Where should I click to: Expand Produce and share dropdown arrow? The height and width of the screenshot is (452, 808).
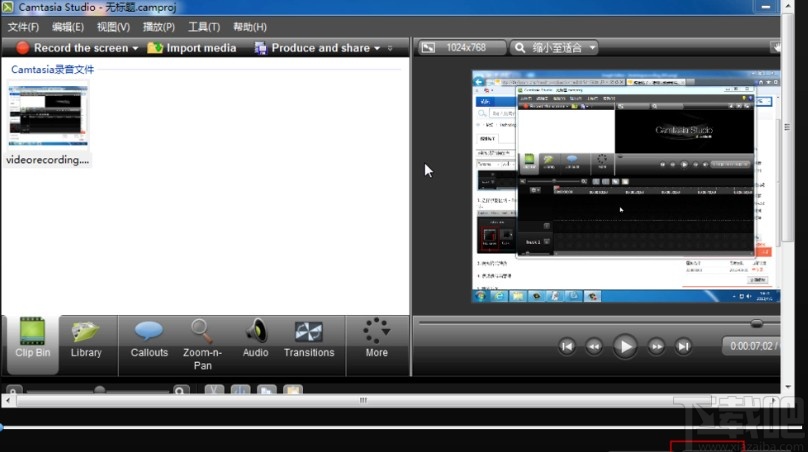(377, 48)
